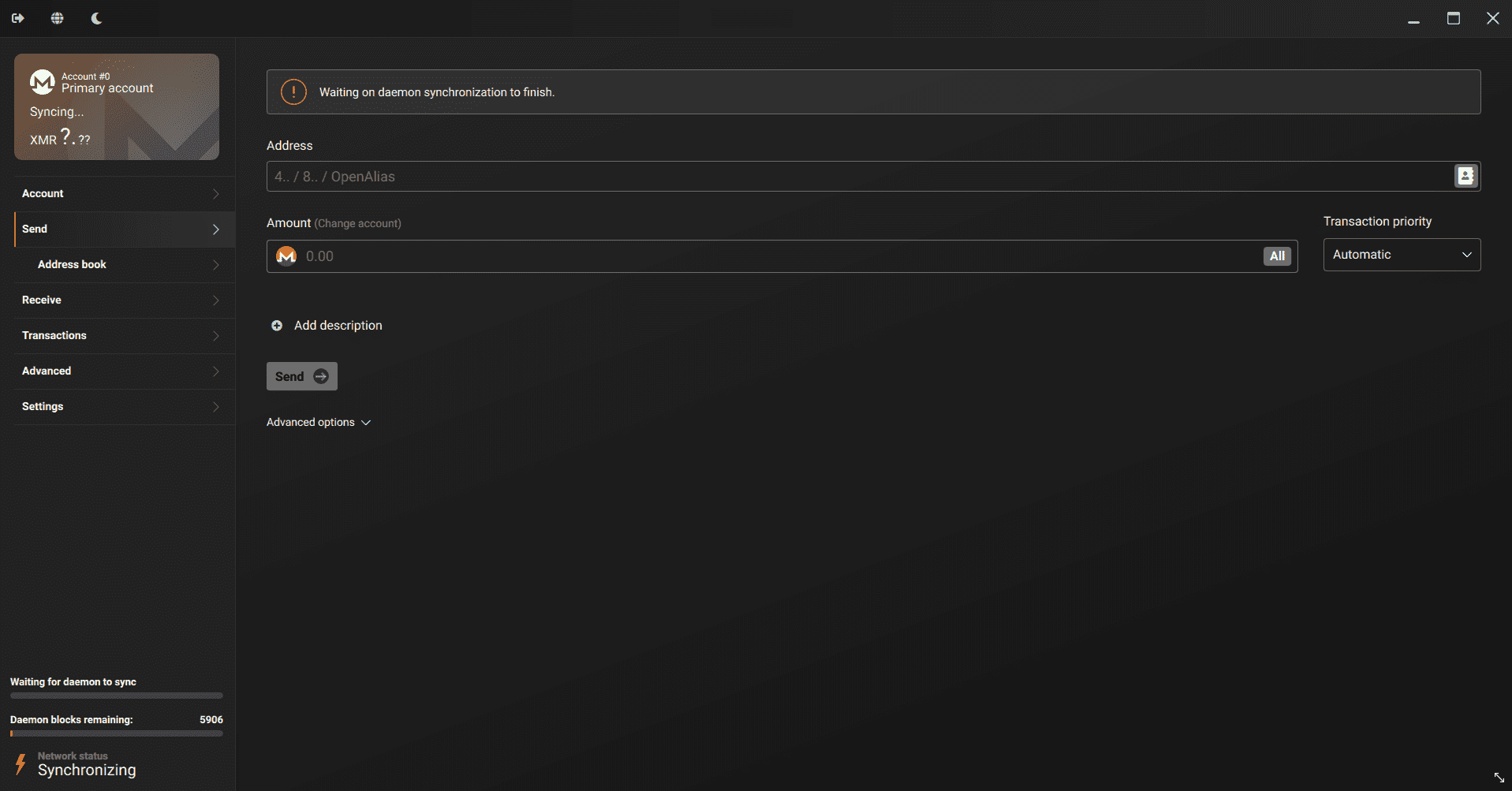Screen dimensions: 1512x791
Task: Open the Transaction priority dropdown
Action: point(1401,255)
